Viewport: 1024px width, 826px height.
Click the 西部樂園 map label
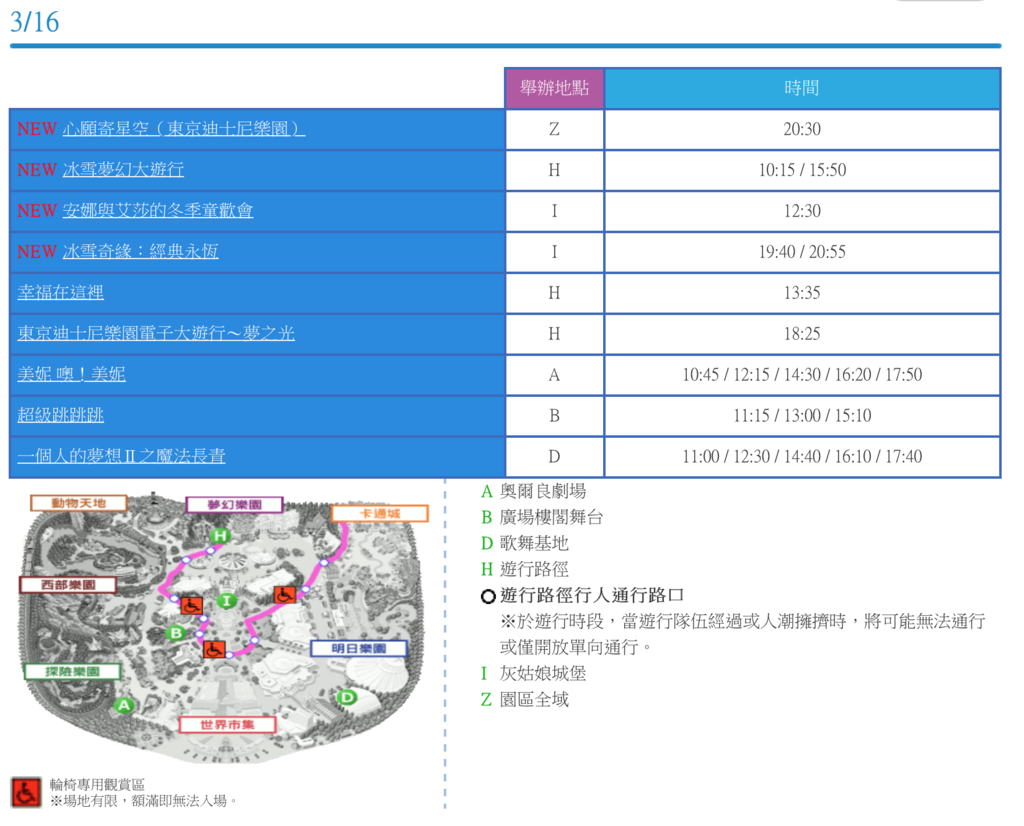68,584
